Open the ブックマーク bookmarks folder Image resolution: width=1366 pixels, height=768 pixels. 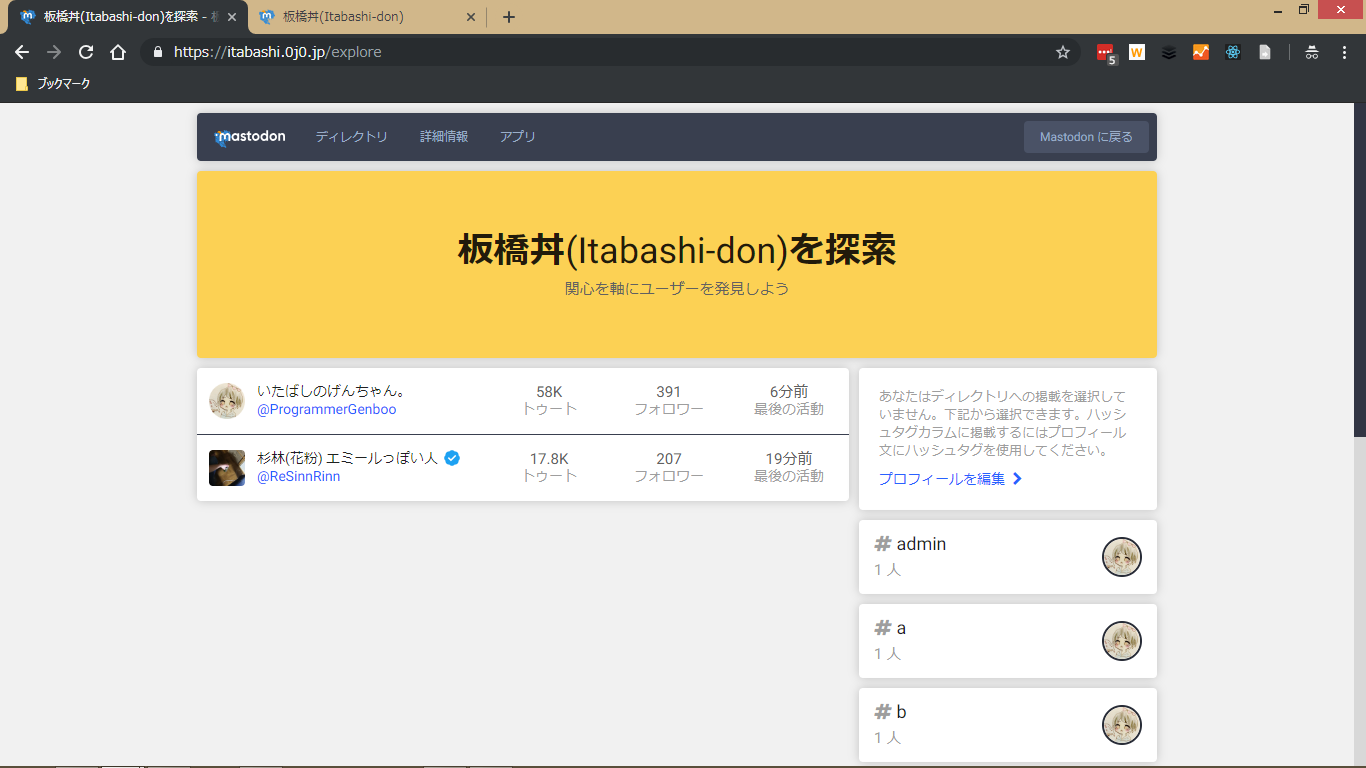53,84
